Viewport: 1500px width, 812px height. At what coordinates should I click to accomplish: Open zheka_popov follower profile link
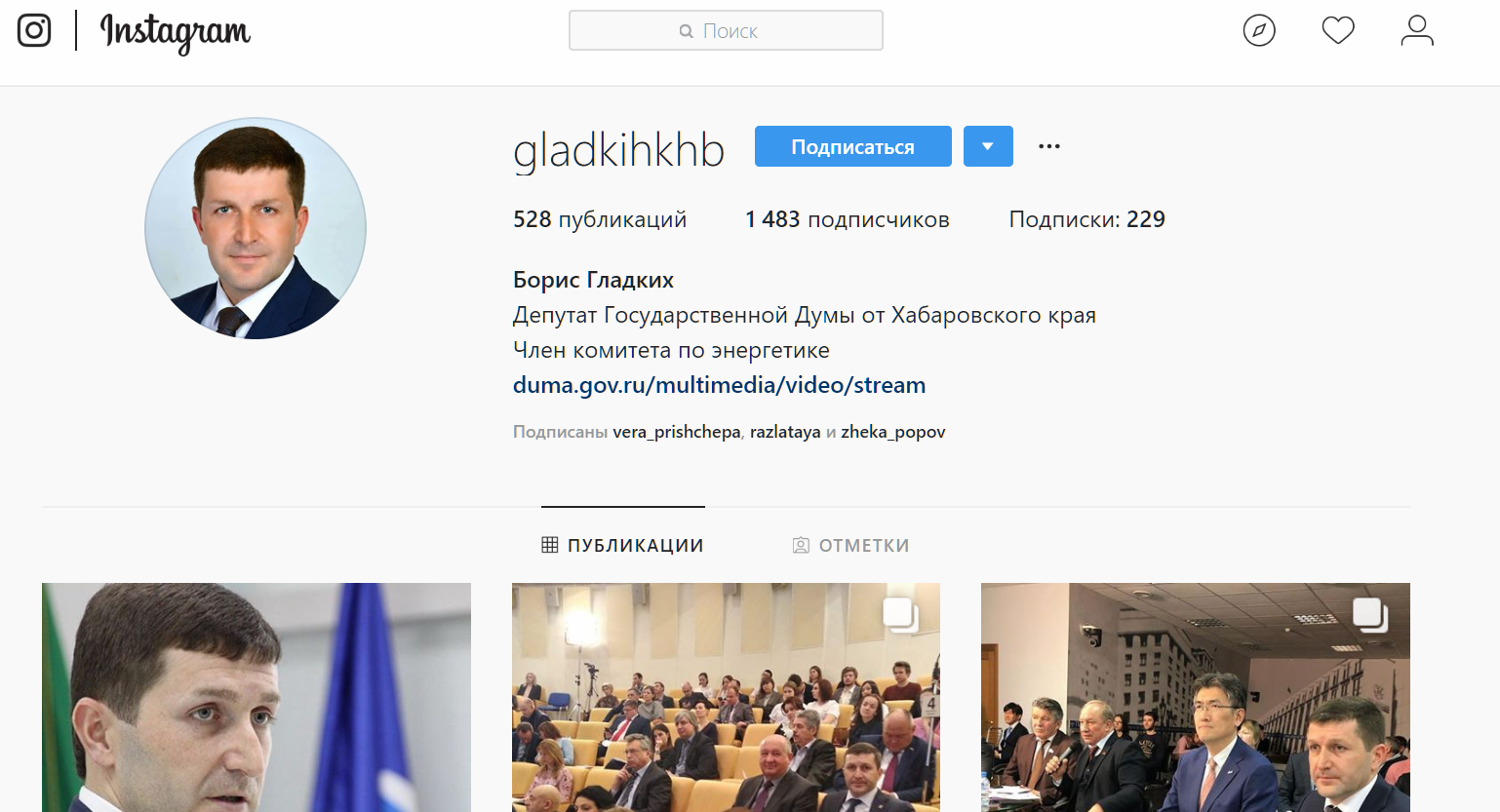[892, 432]
